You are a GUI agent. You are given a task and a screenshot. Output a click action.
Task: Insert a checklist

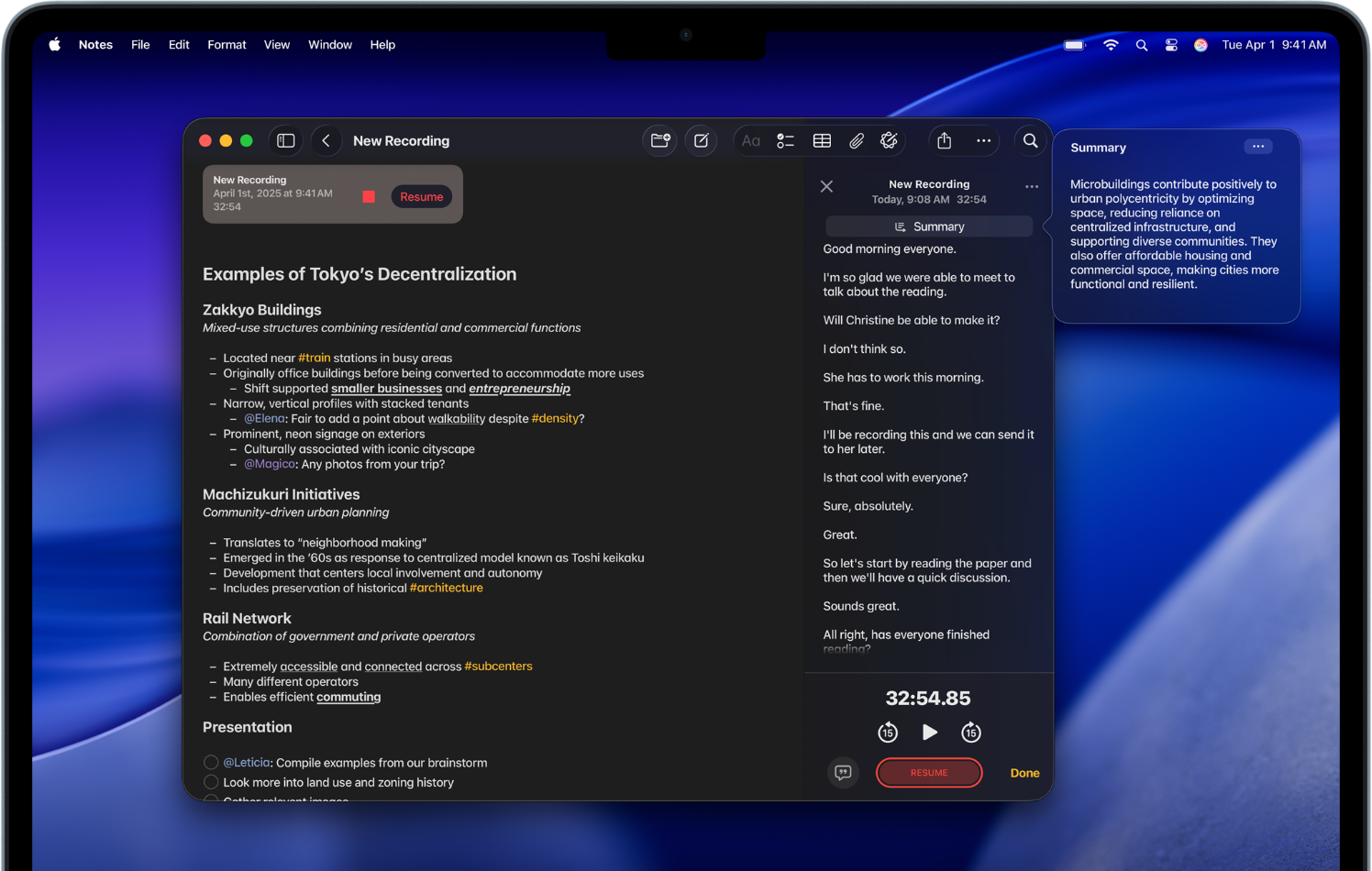pos(786,140)
